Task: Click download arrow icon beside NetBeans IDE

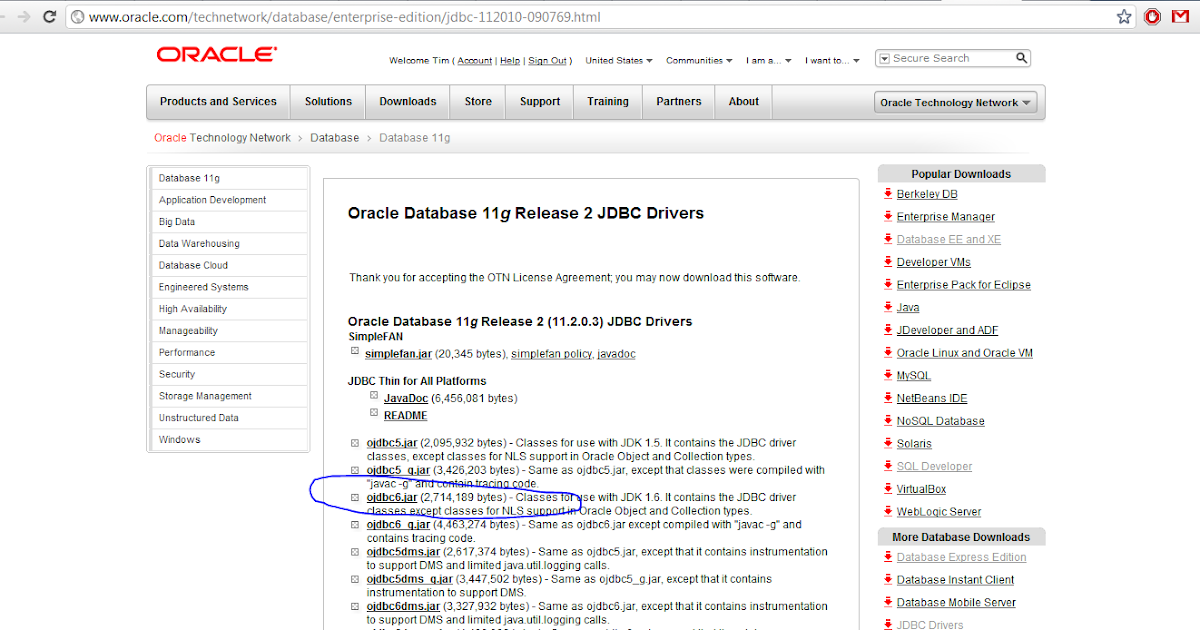Action: tap(887, 398)
